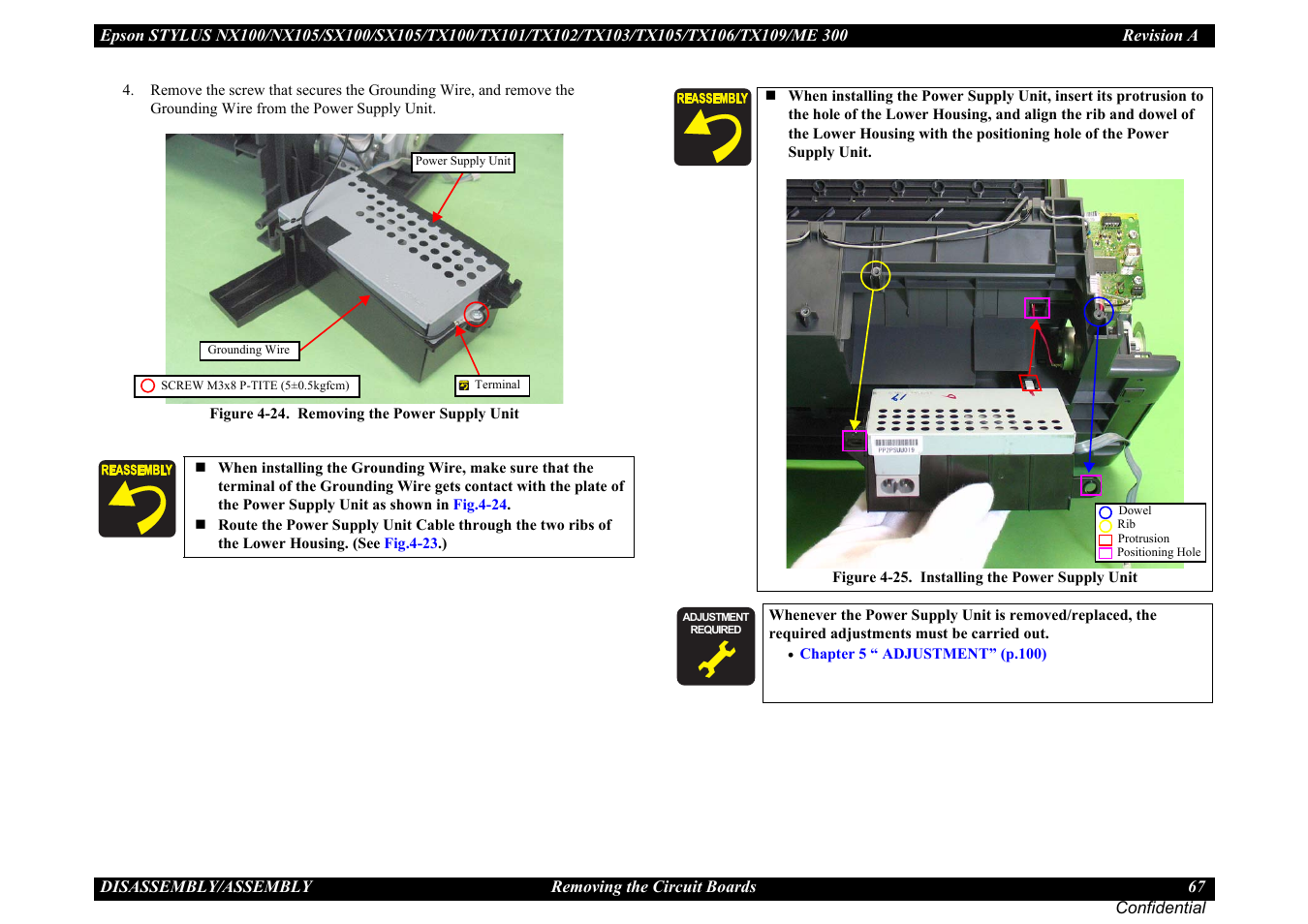Click "Revision A" in the header bar
1308x924 pixels.
coord(1160,36)
